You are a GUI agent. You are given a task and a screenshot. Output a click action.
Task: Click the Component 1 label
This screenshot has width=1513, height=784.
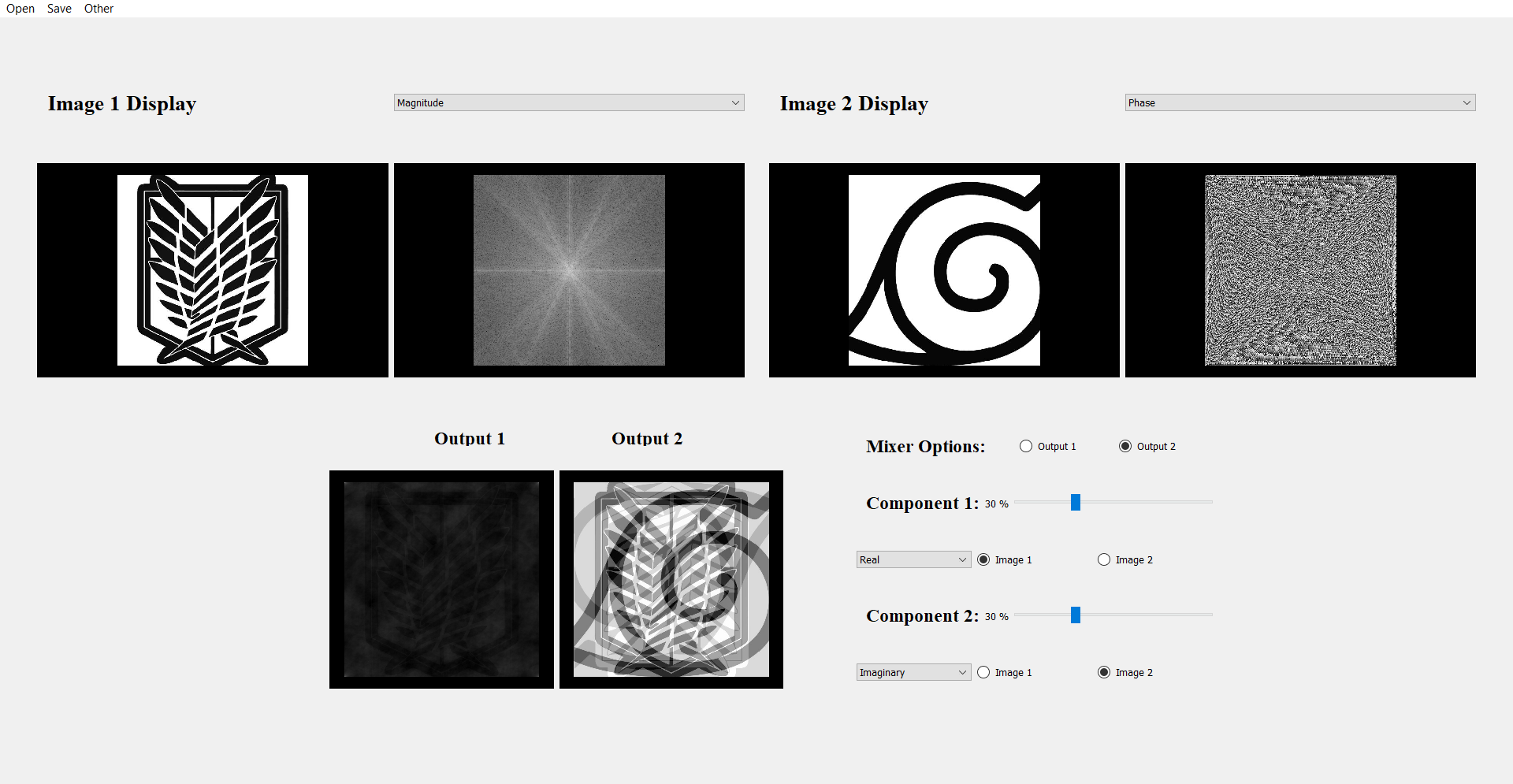[x=922, y=503]
